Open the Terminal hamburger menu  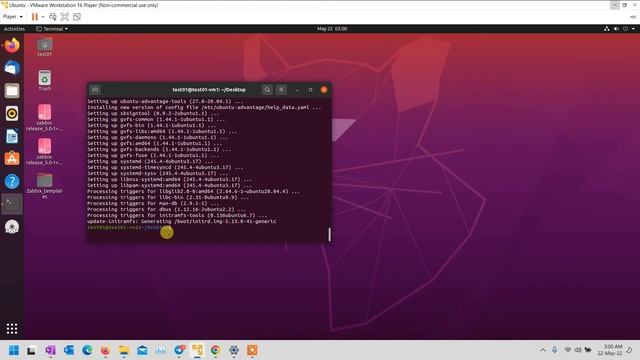click(281, 90)
